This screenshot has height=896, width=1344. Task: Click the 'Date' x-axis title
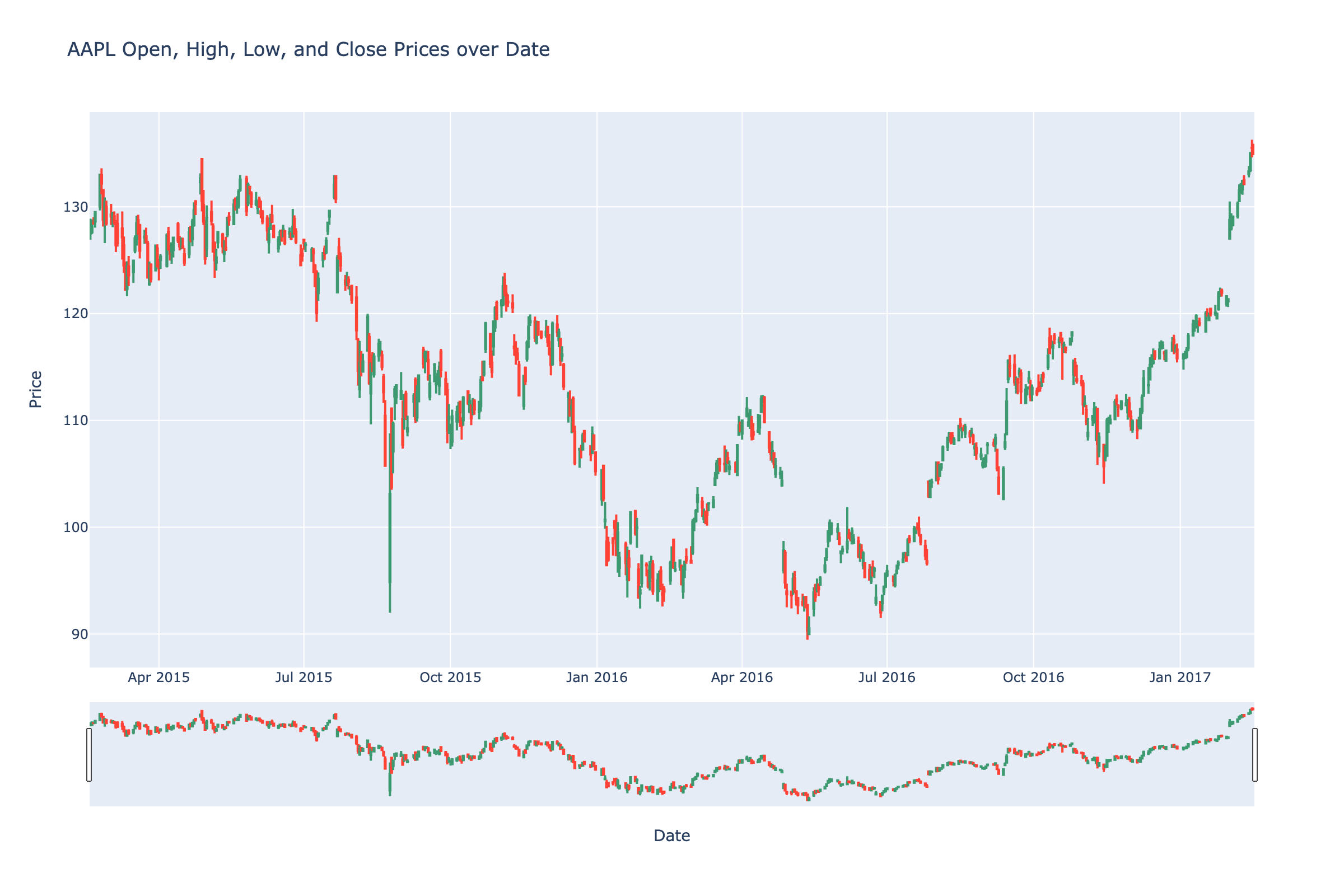[x=672, y=836]
